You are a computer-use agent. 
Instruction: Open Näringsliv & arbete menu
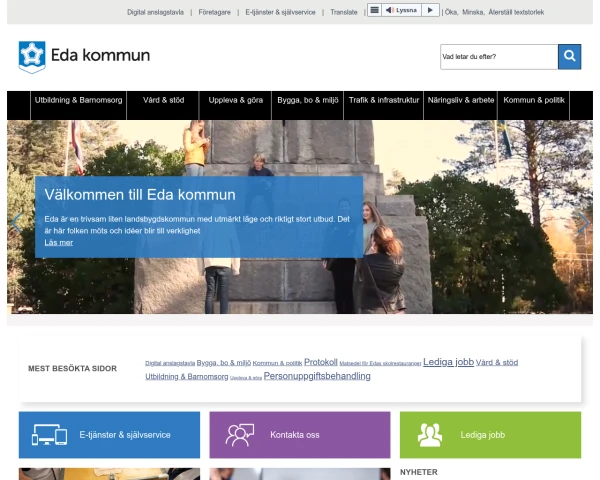point(461,105)
